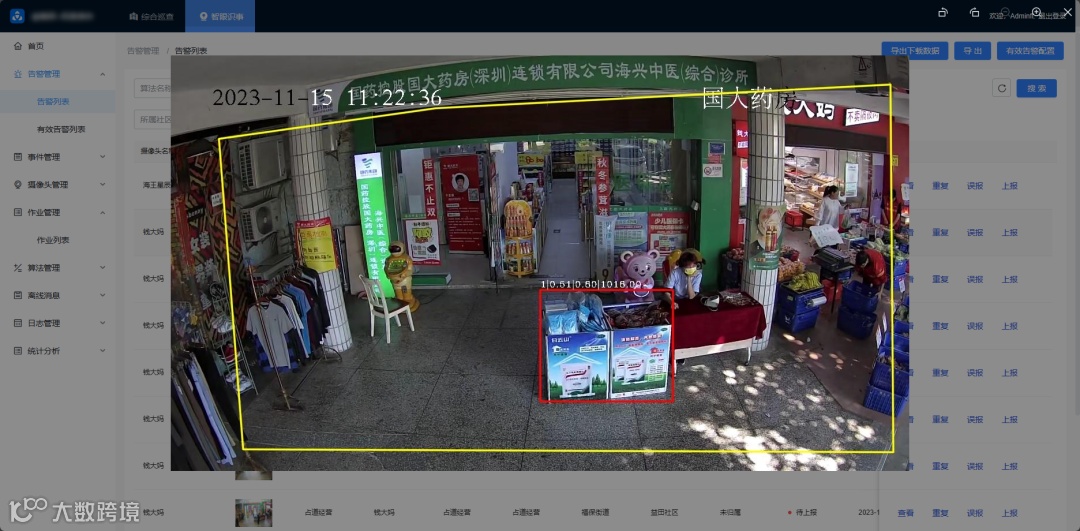Screen dimensions: 1080x531
Task: Click the refresh icon beside 搜索
Action: click(1002, 88)
